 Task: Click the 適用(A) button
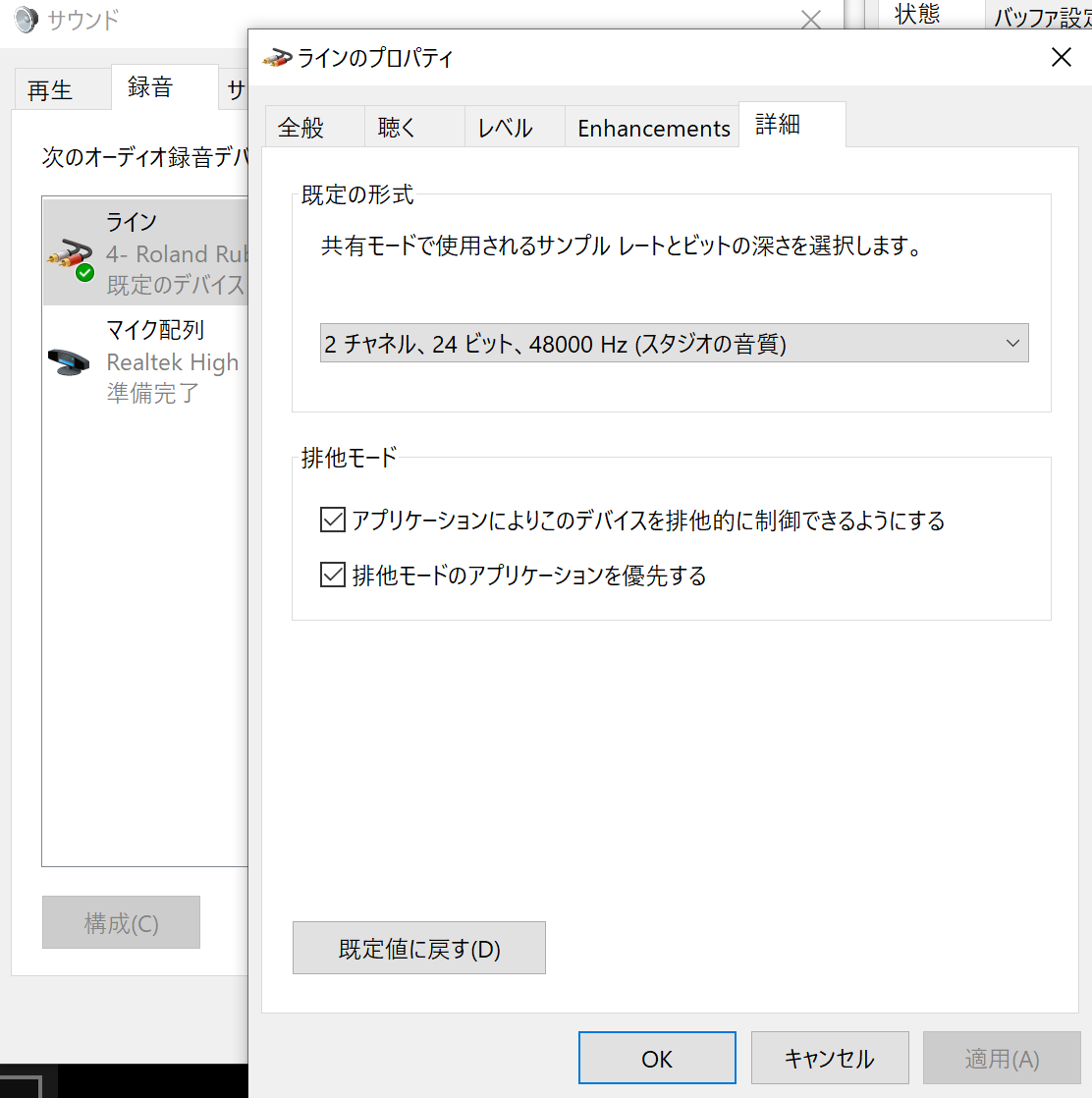click(1002, 1058)
